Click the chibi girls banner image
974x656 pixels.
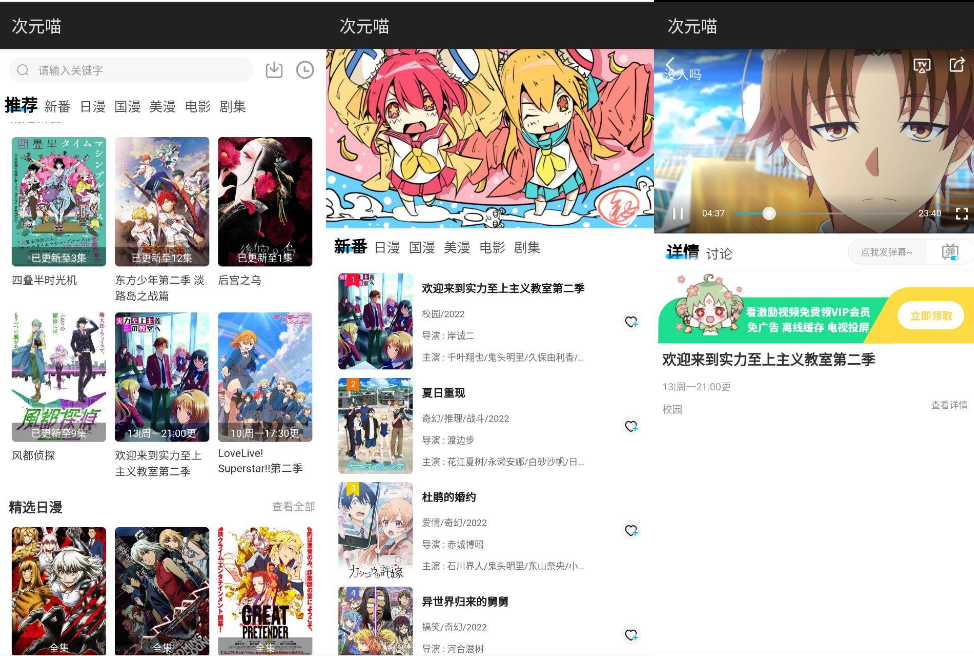[x=490, y=139]
